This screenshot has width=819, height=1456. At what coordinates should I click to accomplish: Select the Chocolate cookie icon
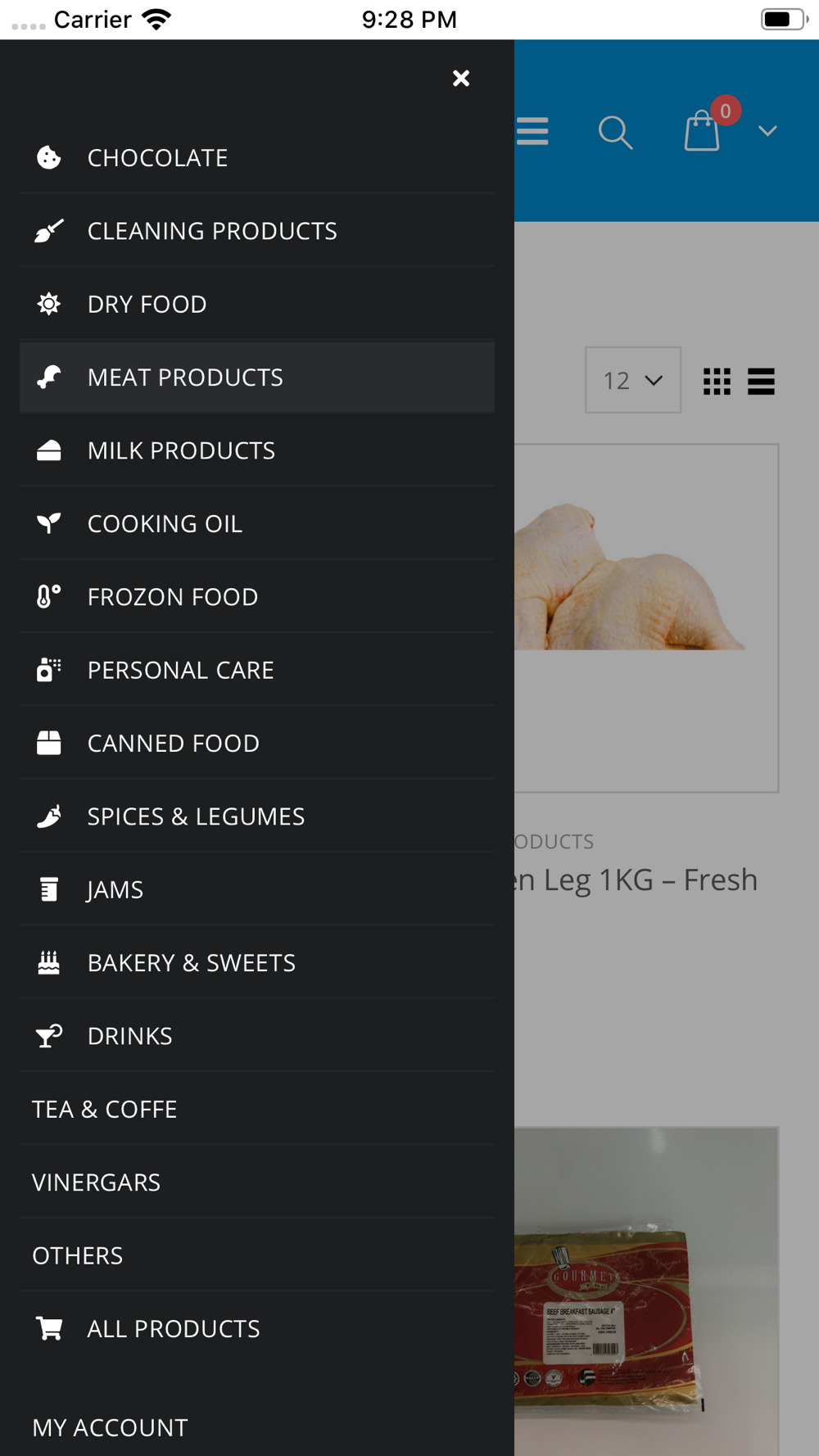tap(49, 157)
